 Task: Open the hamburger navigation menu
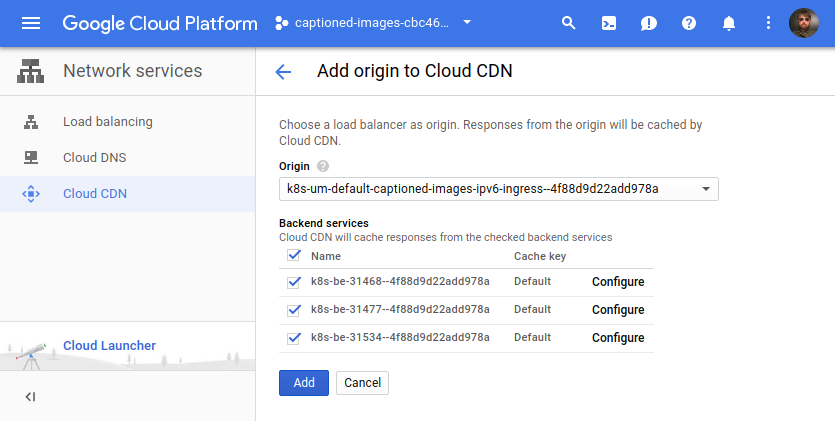click(31, 23)
